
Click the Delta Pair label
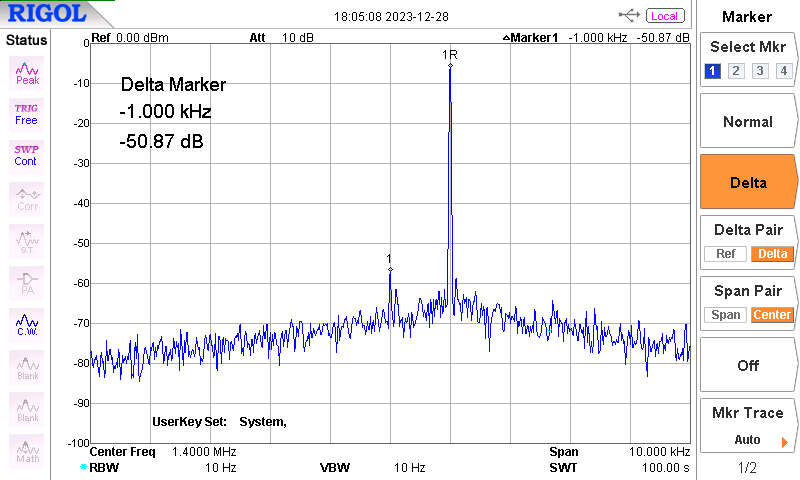(748, 230)
